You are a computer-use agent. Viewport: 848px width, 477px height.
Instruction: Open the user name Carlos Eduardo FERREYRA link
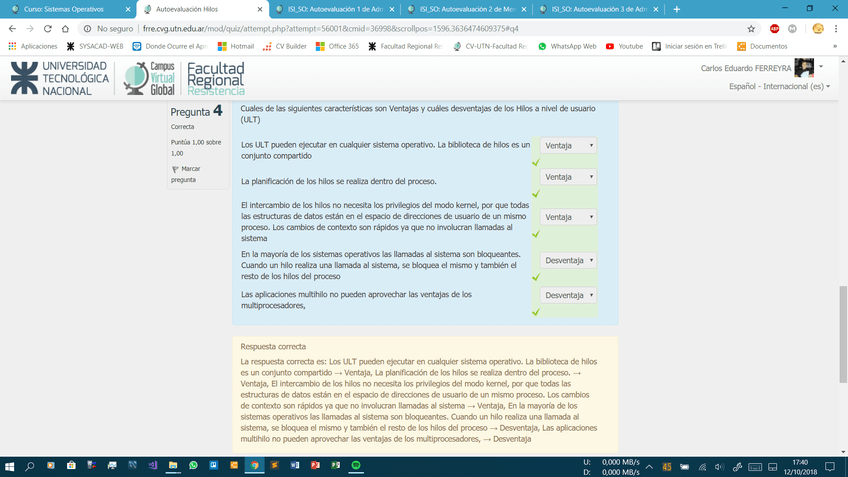click(746, 68)
